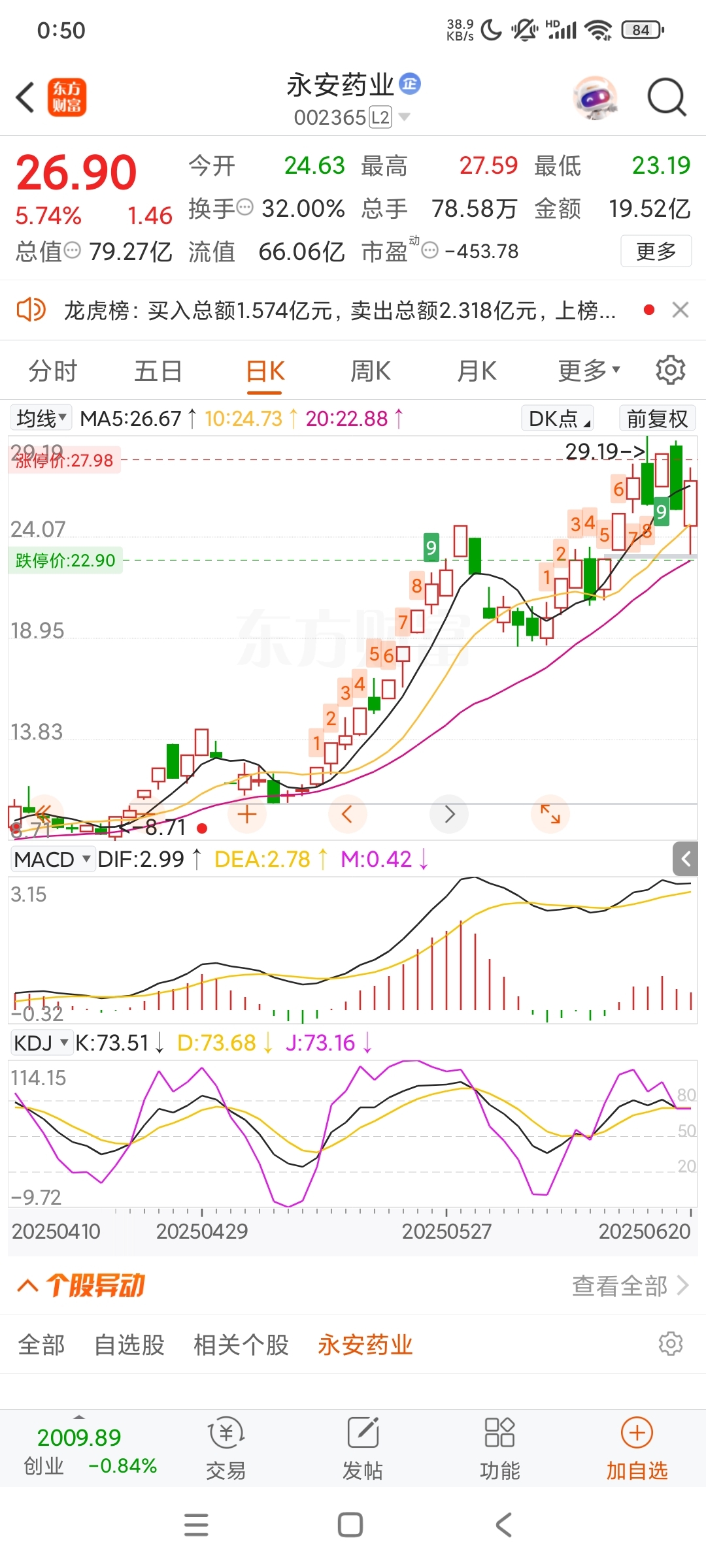Tap 创业 index value 2009.89
The height and width of the screenshot is (1568, 706).
pos(79,1437)
